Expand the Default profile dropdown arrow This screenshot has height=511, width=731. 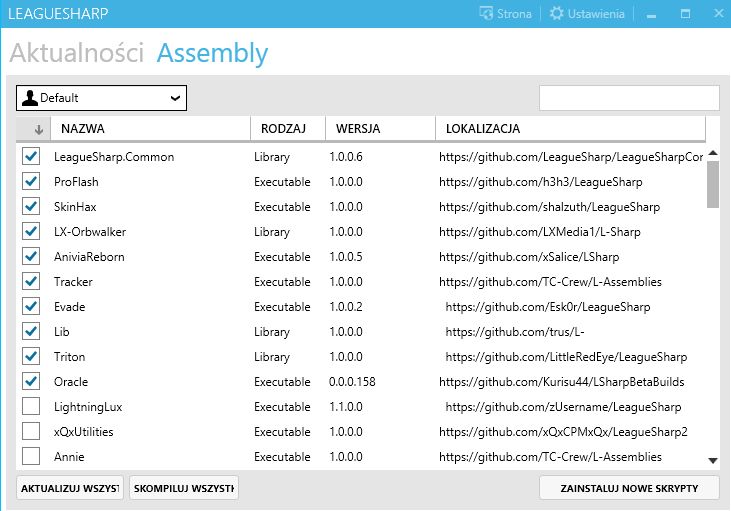[175, 98]
